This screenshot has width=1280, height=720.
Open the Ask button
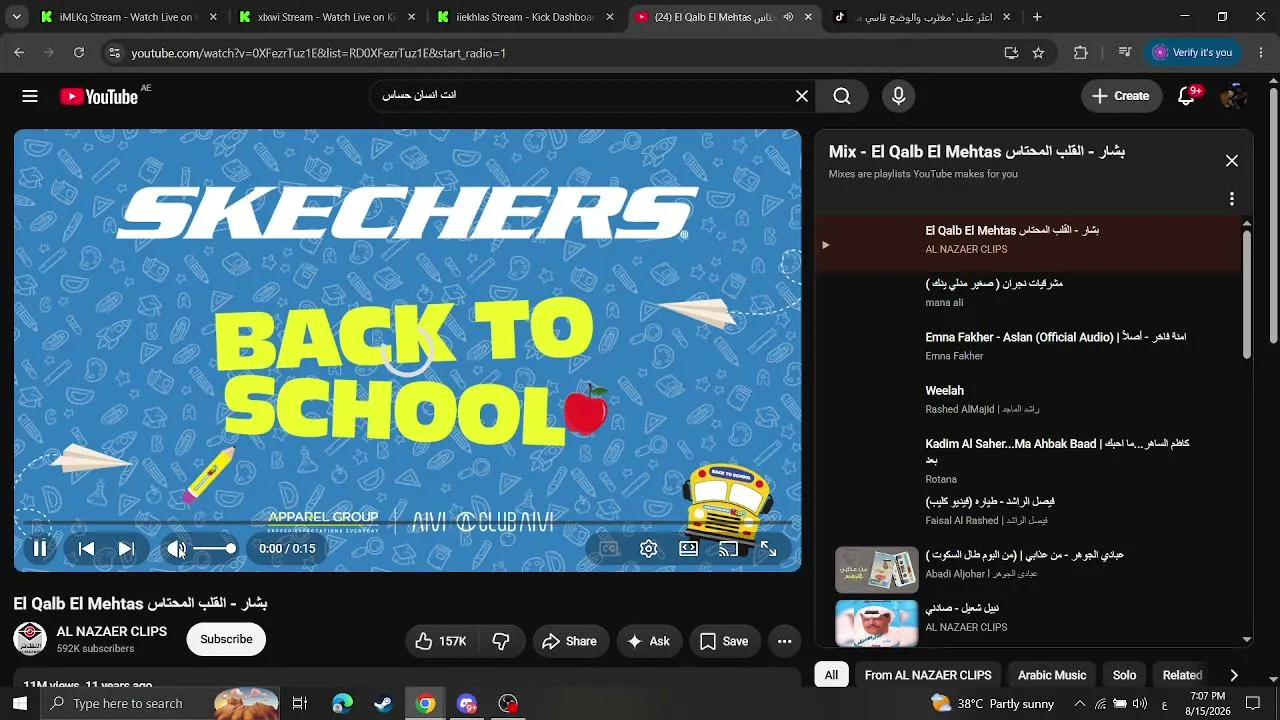pos(649,641)
